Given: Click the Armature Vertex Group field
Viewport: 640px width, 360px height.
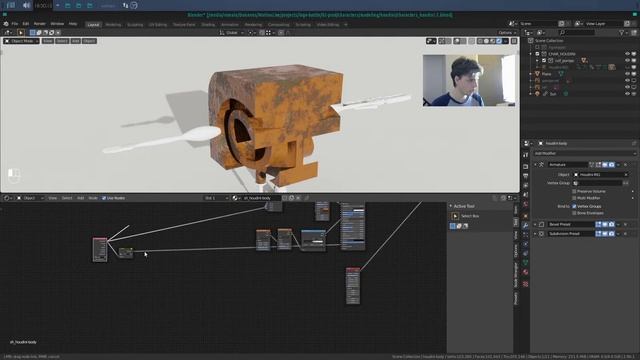Looking at the screenshot, I should point(597,183).
